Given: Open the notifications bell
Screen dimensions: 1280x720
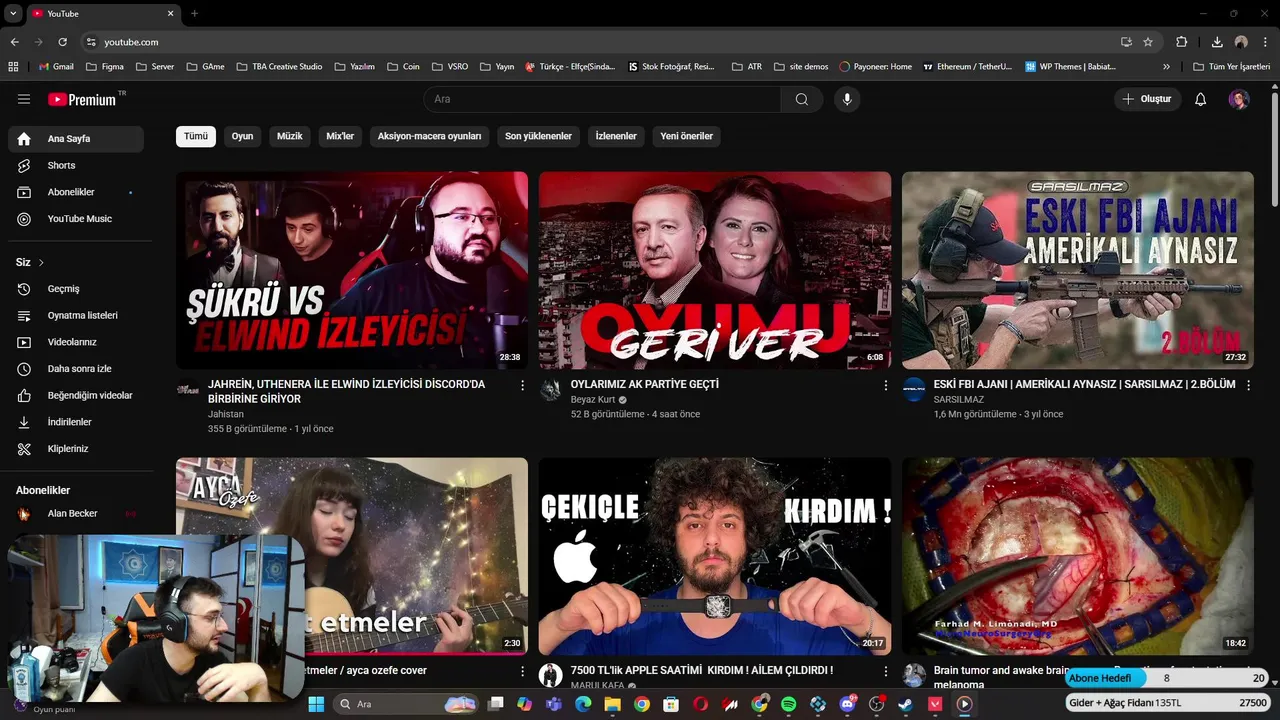Looking at the screenshot, I should (x=1201, y=99).
